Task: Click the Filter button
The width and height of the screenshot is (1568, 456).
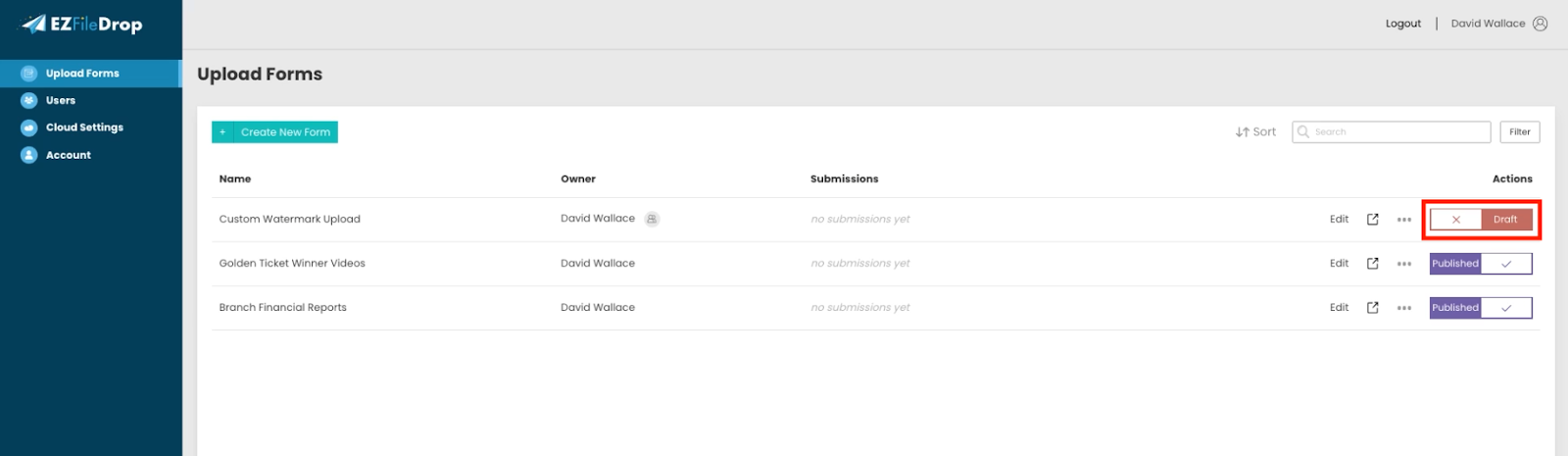Action: tap(1519, 132)
